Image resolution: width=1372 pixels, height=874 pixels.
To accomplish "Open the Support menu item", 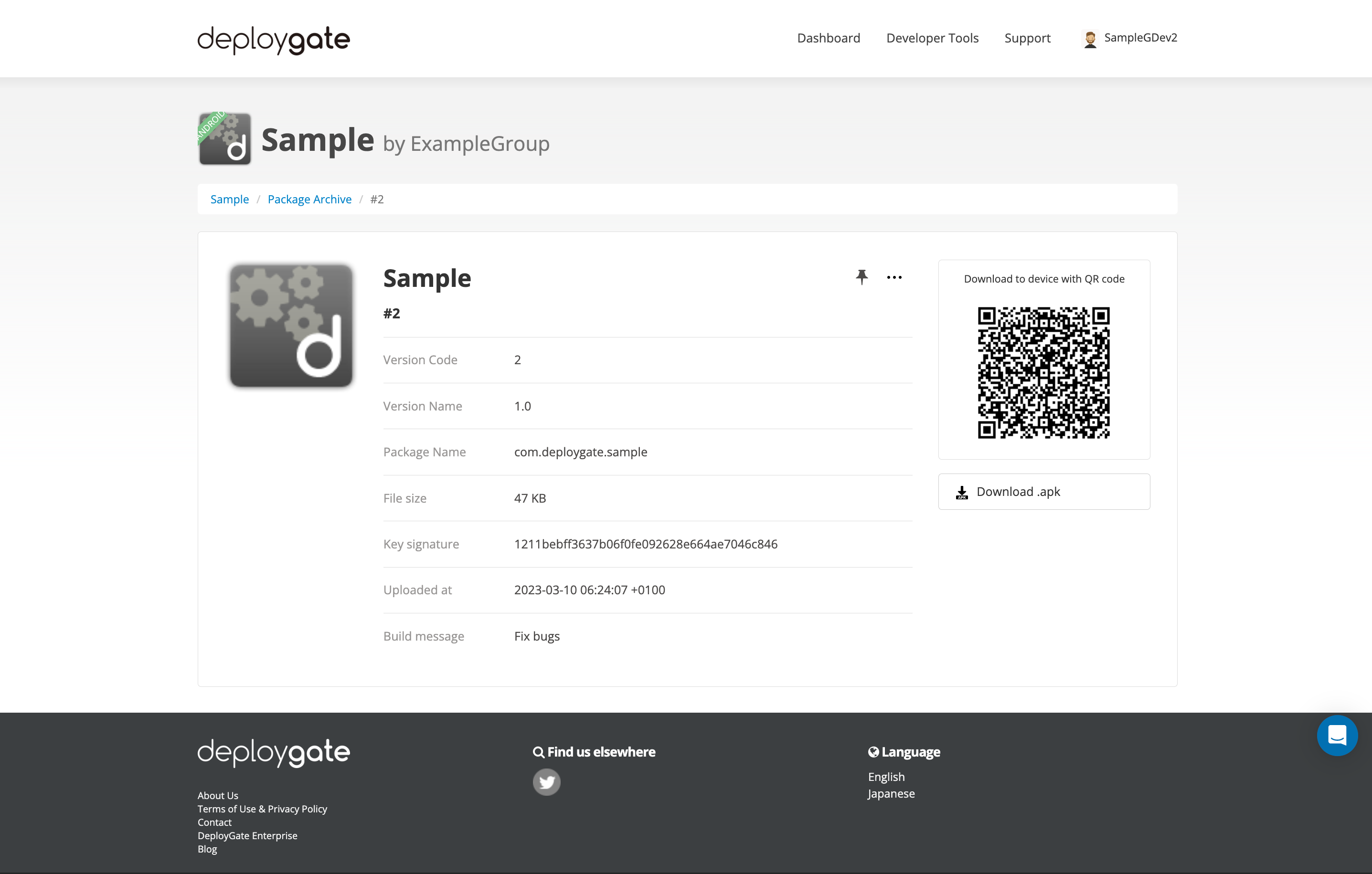I will [x=1027, y=38].
